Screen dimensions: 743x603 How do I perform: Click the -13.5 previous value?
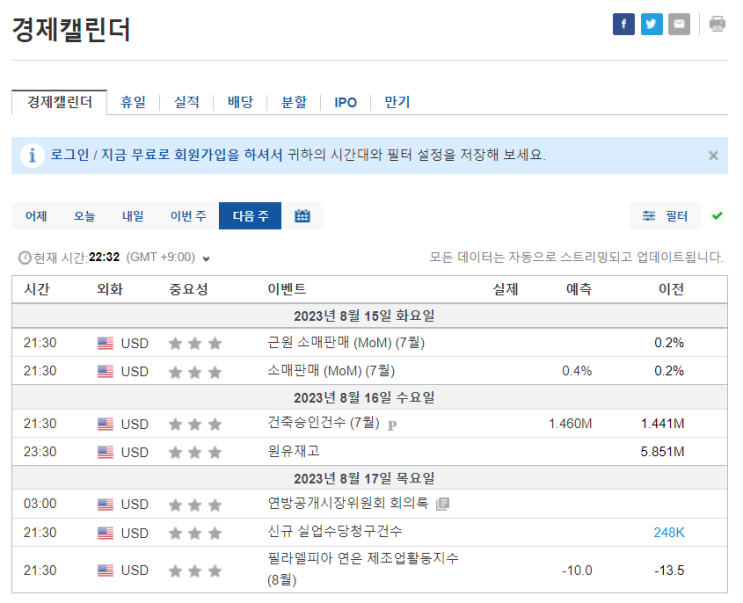pos(669,570)
